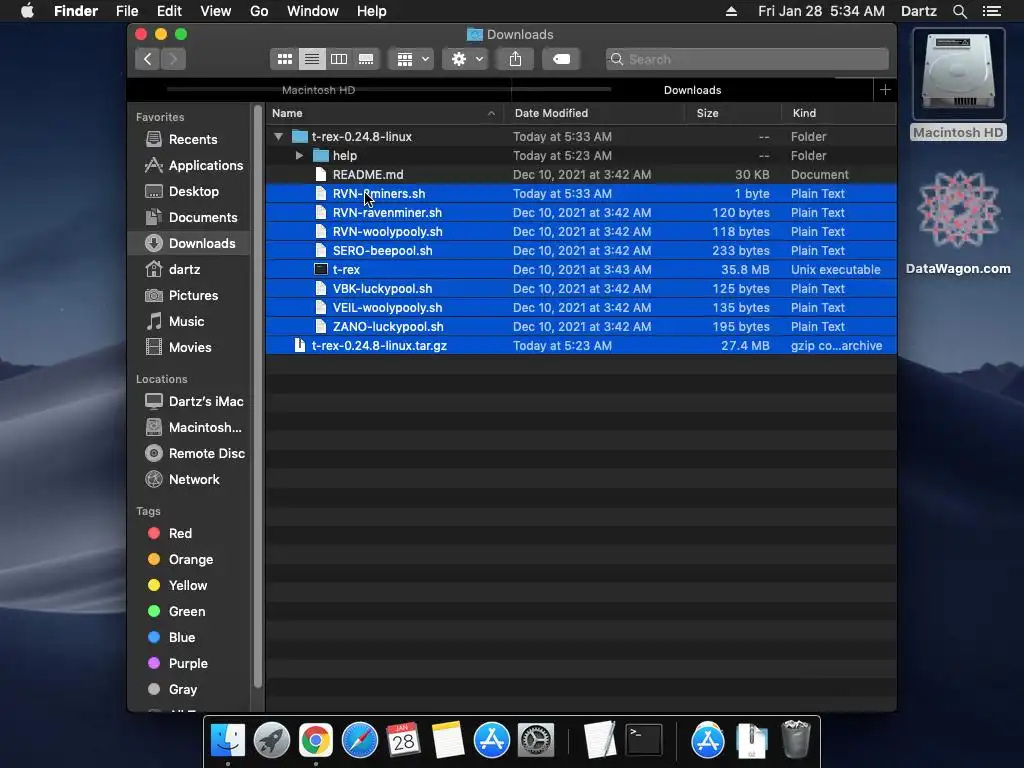Viewport: 1024px width, 768px height.
Task: Open Spotlight search in menu bar
Action: coord(959,11)
